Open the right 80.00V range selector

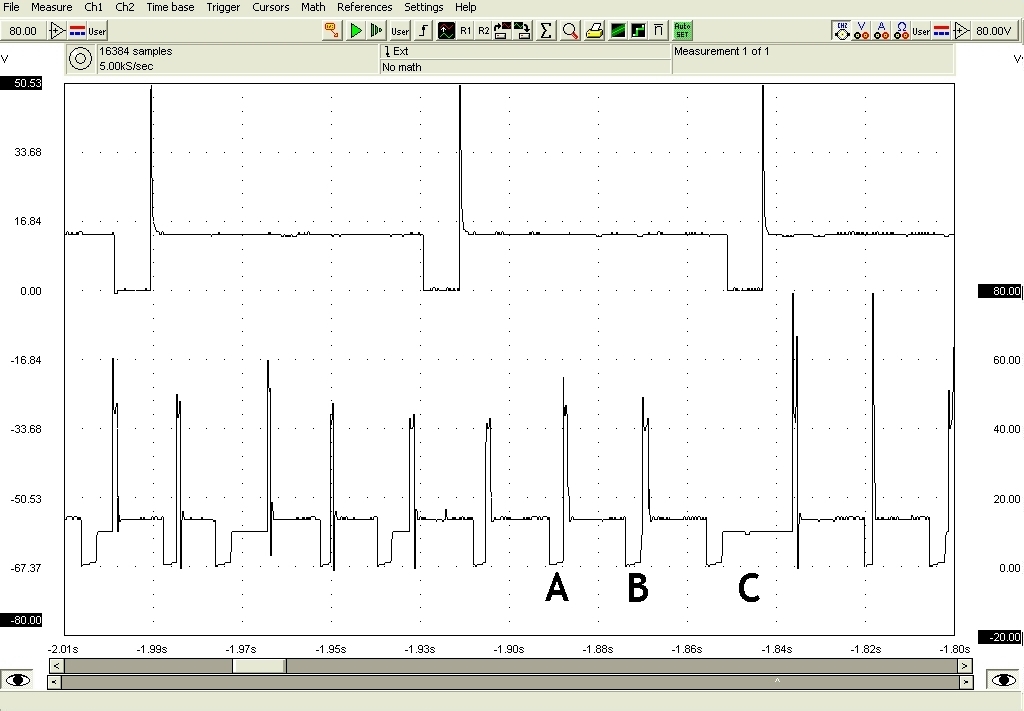click(x=994, y=31)
